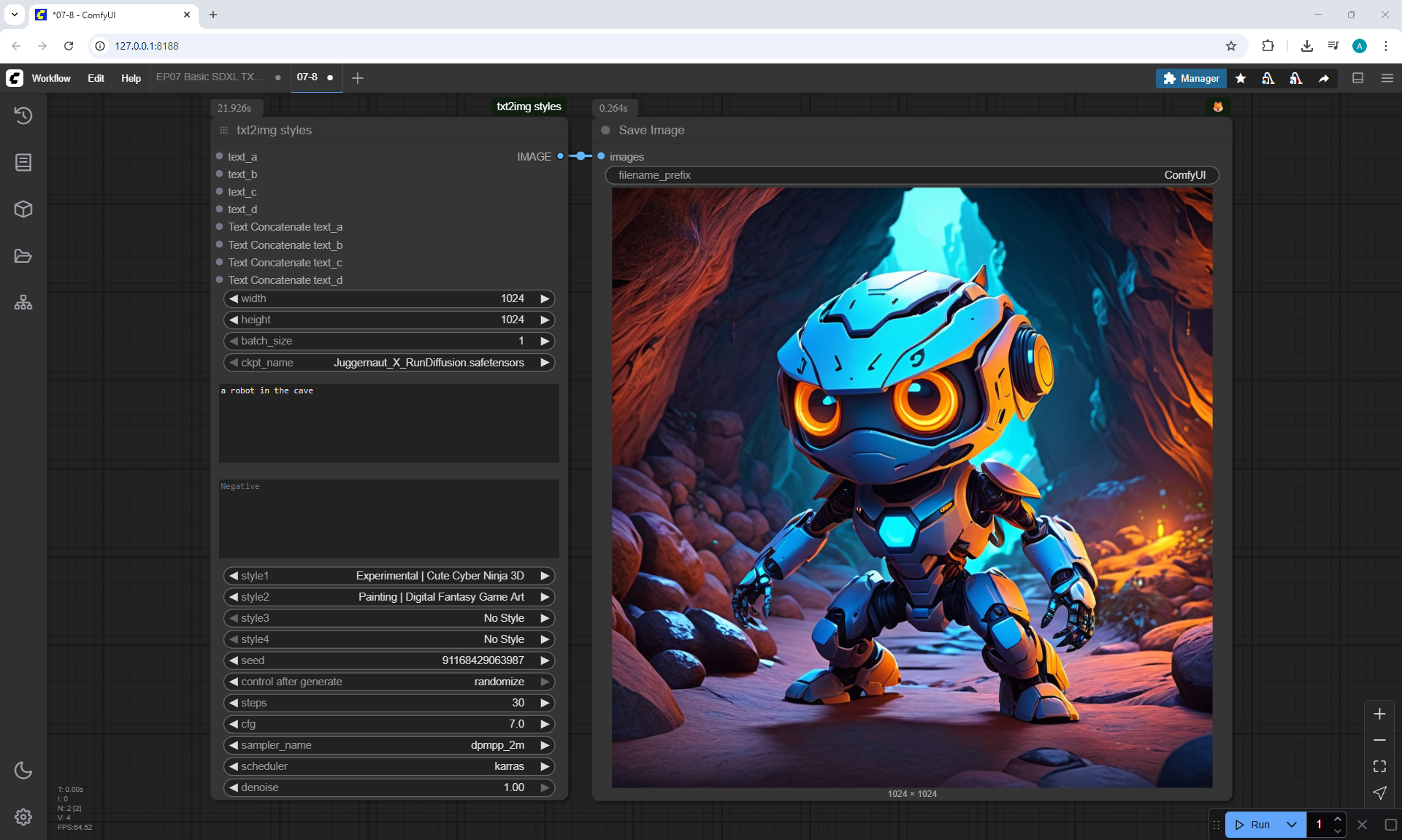Screen dimensions: 1402x840
Task: Open the Workflow menu
Action: click(51, 78)
